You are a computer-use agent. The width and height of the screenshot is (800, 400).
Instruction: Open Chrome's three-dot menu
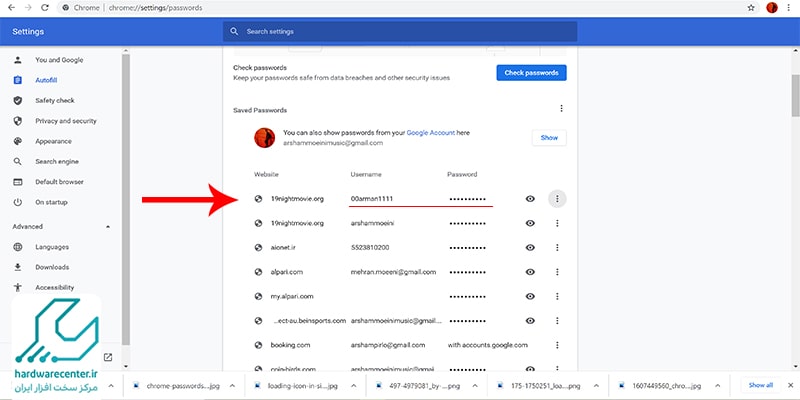point(790,8)
